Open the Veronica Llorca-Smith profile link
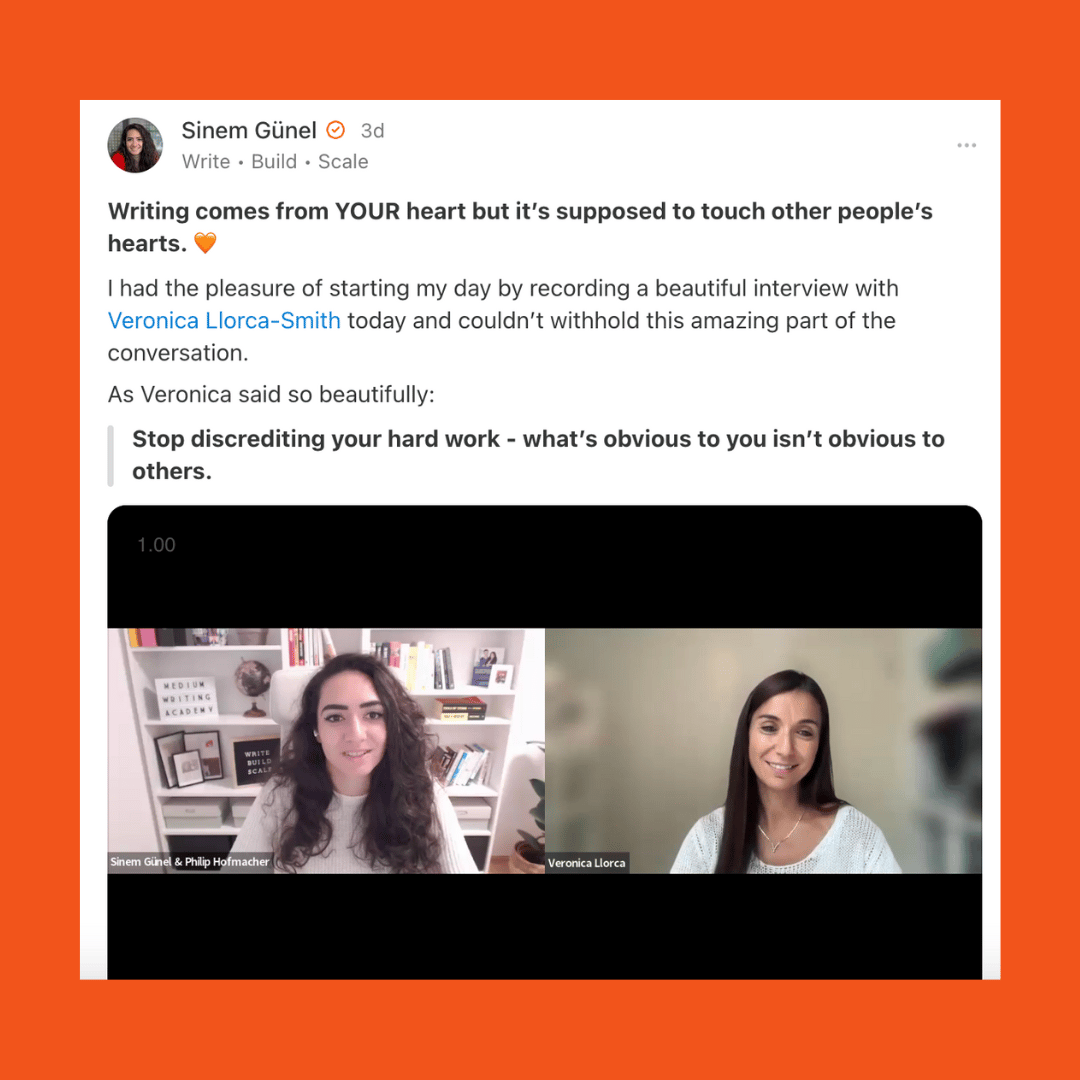 point(224,320)
